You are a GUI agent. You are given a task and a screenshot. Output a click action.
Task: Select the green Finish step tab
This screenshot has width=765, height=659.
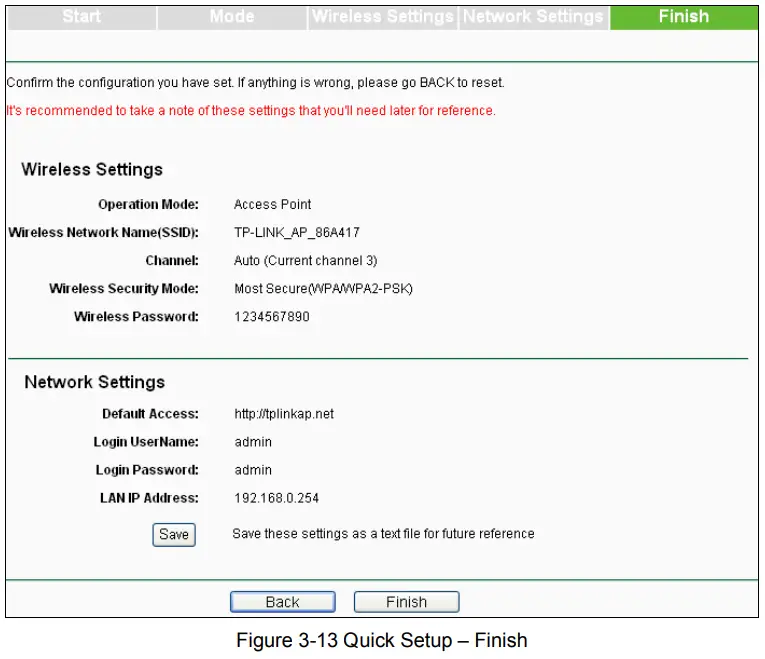coord(684,17)
